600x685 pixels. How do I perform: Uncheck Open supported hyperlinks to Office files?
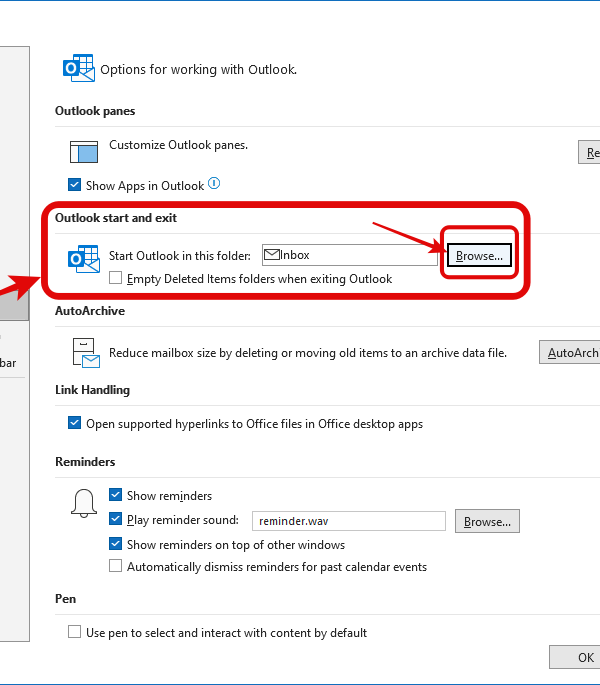(x=74, y=423)
